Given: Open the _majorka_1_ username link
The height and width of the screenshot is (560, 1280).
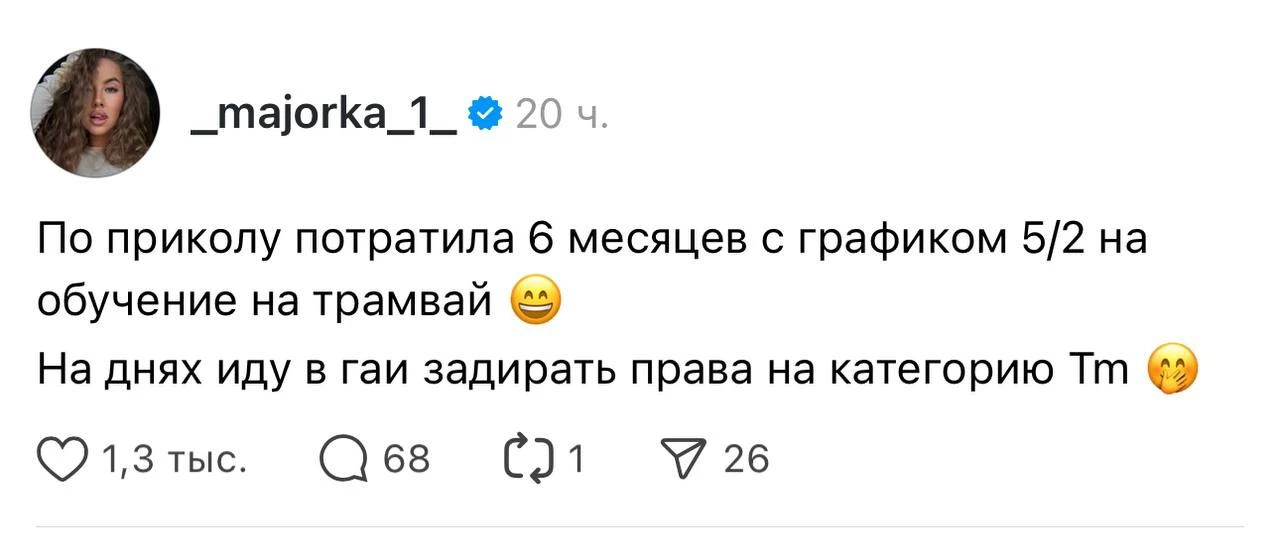Looking at the screenshot, I should point(325,117).
